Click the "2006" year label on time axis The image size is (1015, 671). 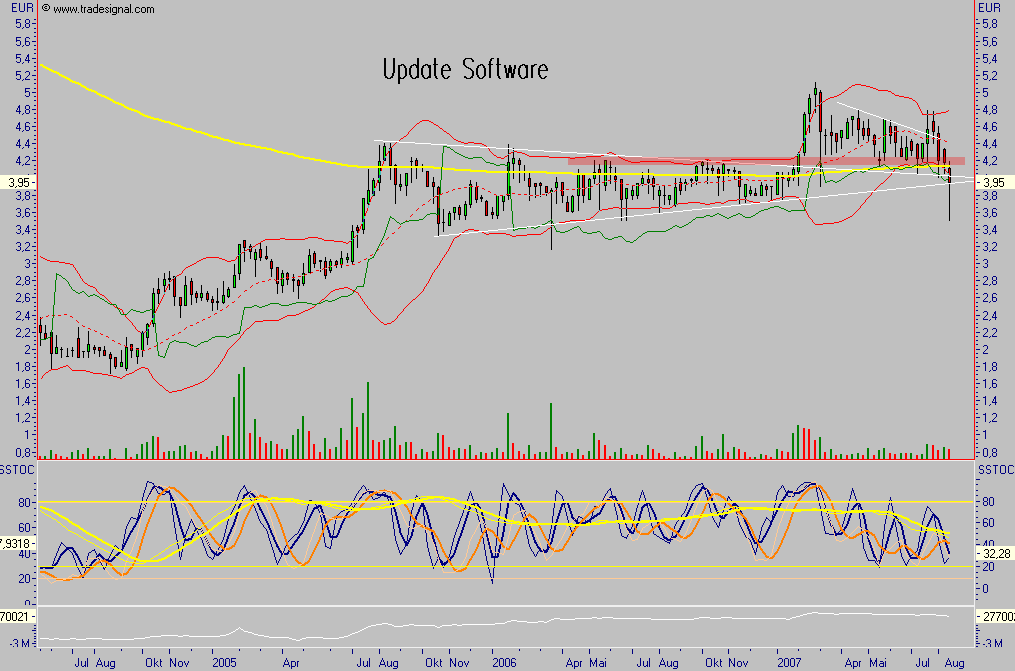(x=504, y=663)
